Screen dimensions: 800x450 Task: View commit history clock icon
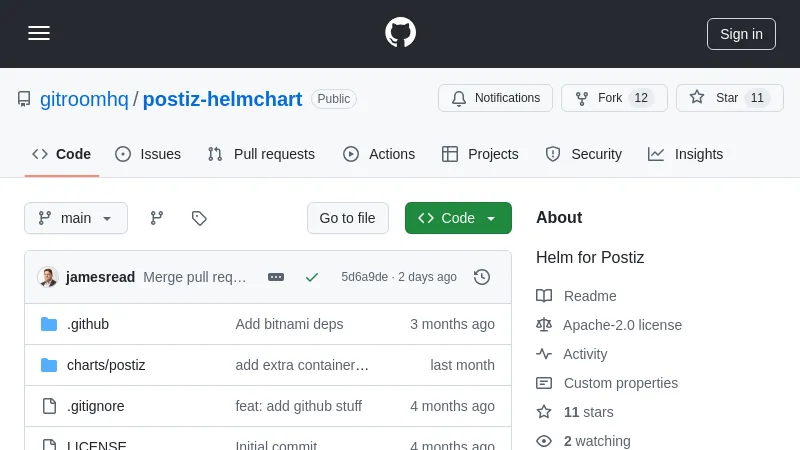click(482, 277)
